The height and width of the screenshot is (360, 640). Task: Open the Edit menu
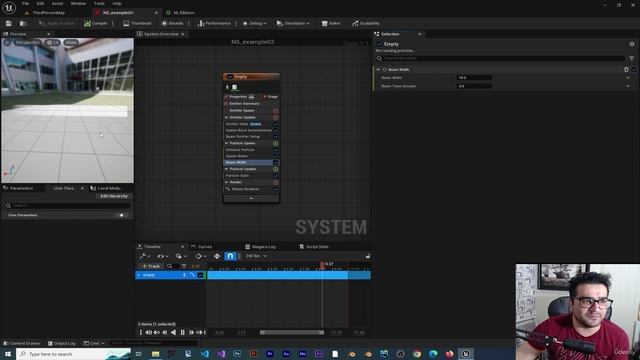(x=40, y=3)
